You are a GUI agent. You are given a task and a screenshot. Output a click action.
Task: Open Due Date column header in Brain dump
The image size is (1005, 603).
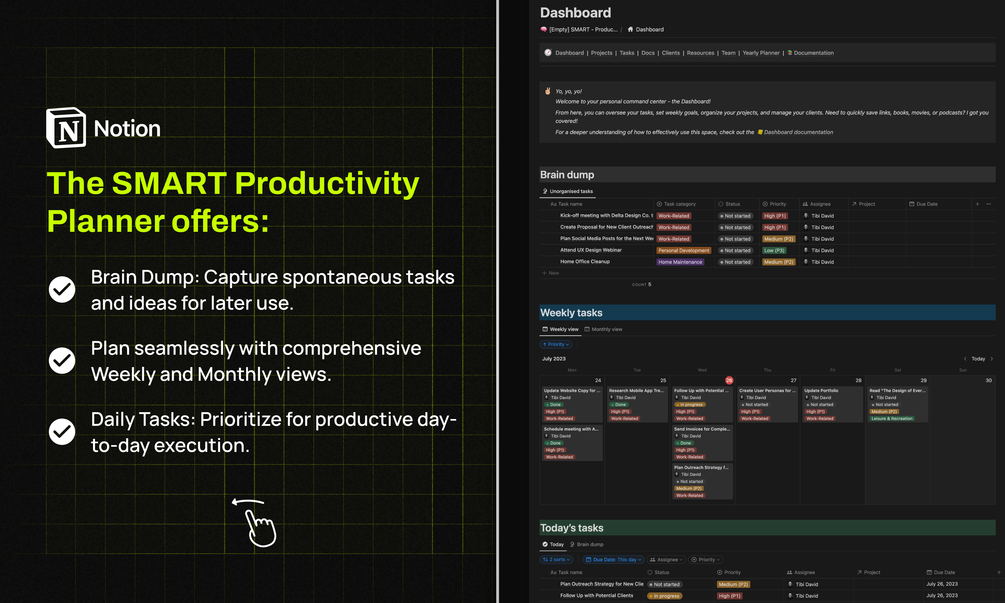click(924, 204)
